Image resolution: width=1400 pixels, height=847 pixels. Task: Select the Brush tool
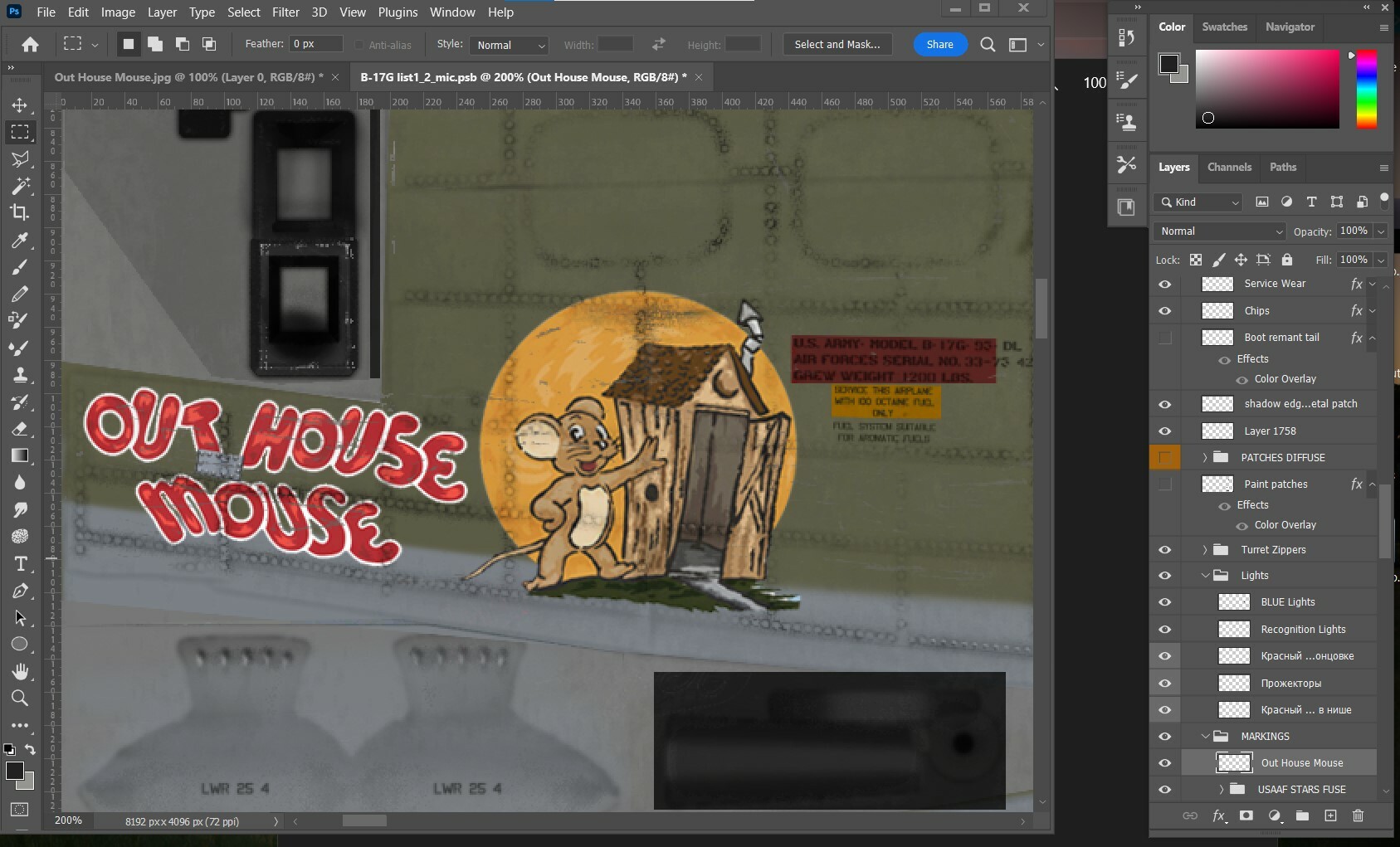(x=20, y=266)
